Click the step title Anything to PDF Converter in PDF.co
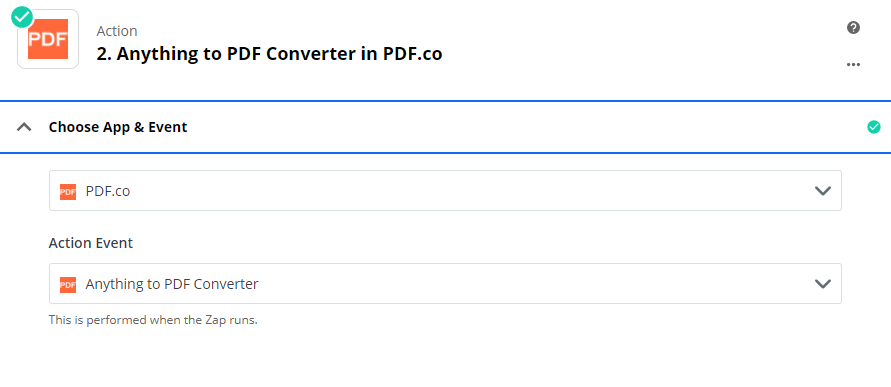This screenshot has height=387, width=891. point(269,54)
